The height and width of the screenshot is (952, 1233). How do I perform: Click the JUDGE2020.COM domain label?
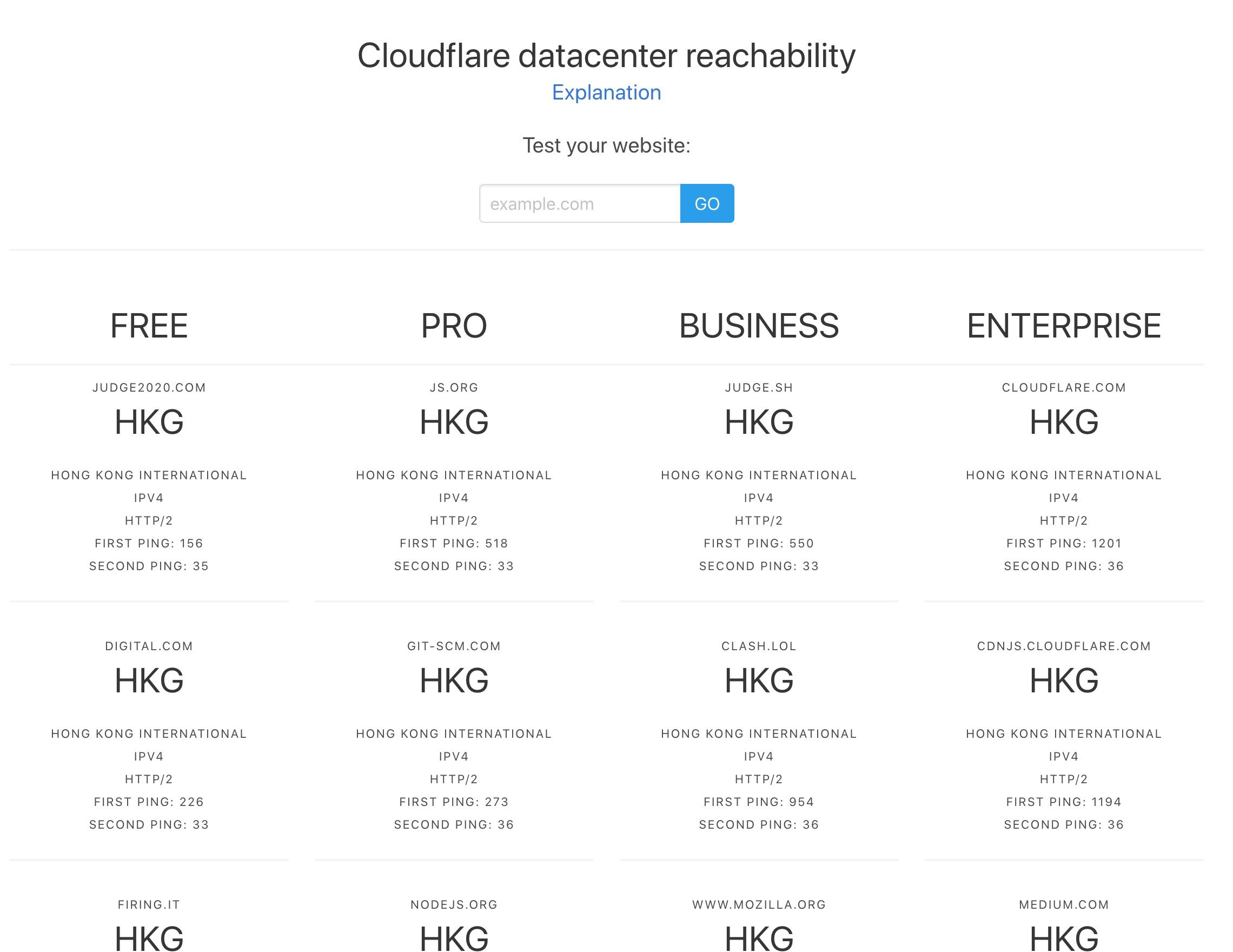point(149,387)
